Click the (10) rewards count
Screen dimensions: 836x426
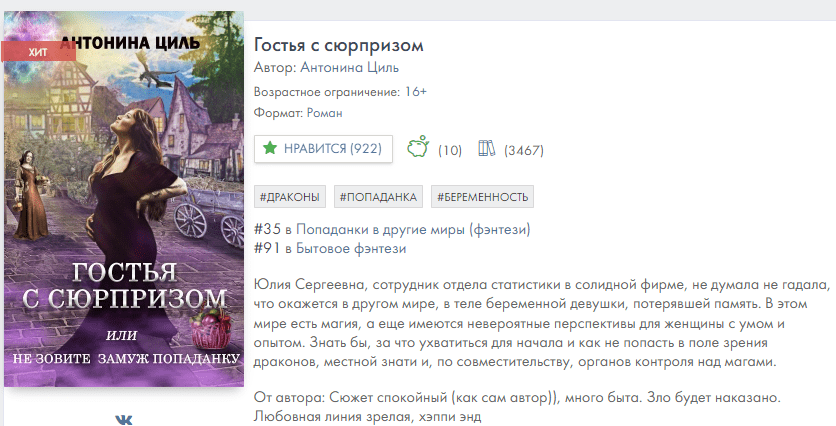click(450, 150)
